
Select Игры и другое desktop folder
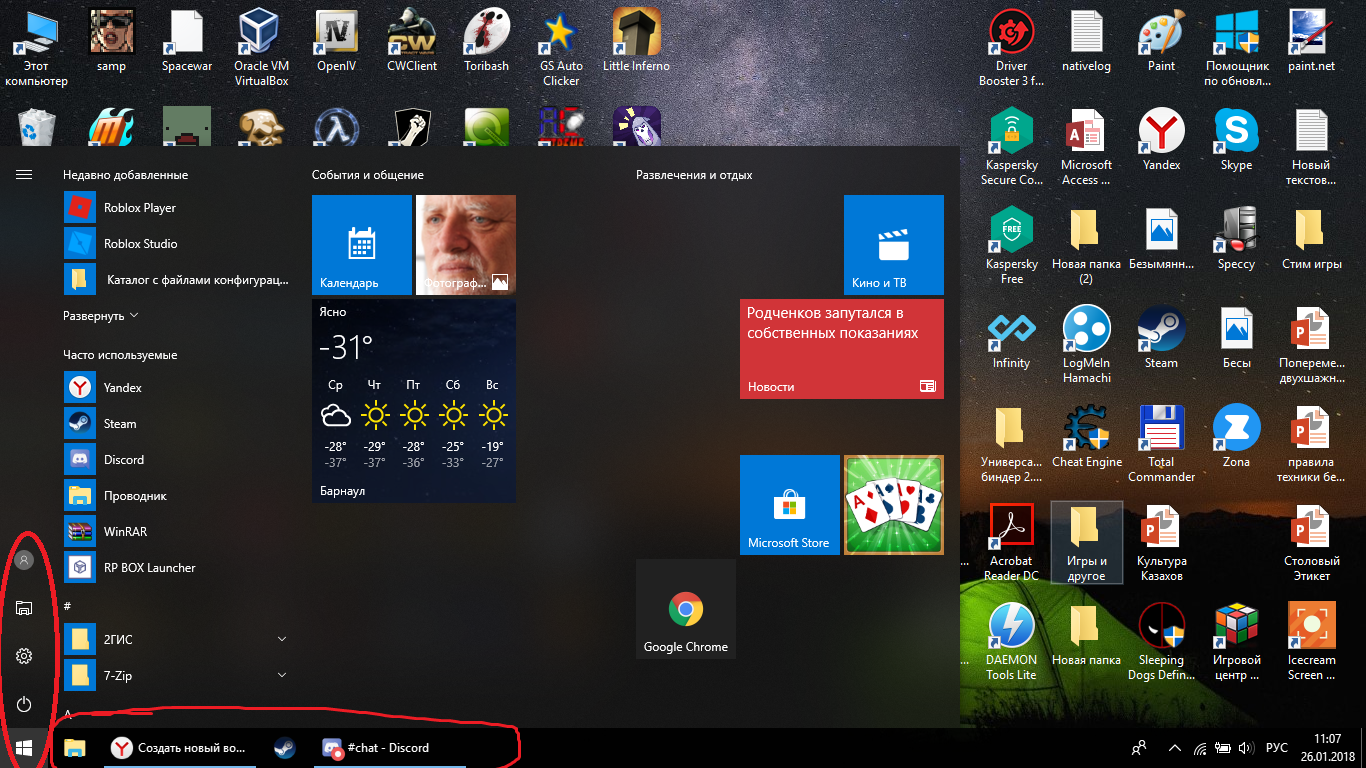click(x=1087, y=542)
